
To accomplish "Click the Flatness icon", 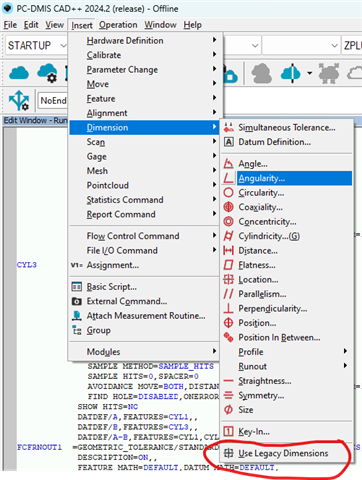I will [x=228, y=265].
